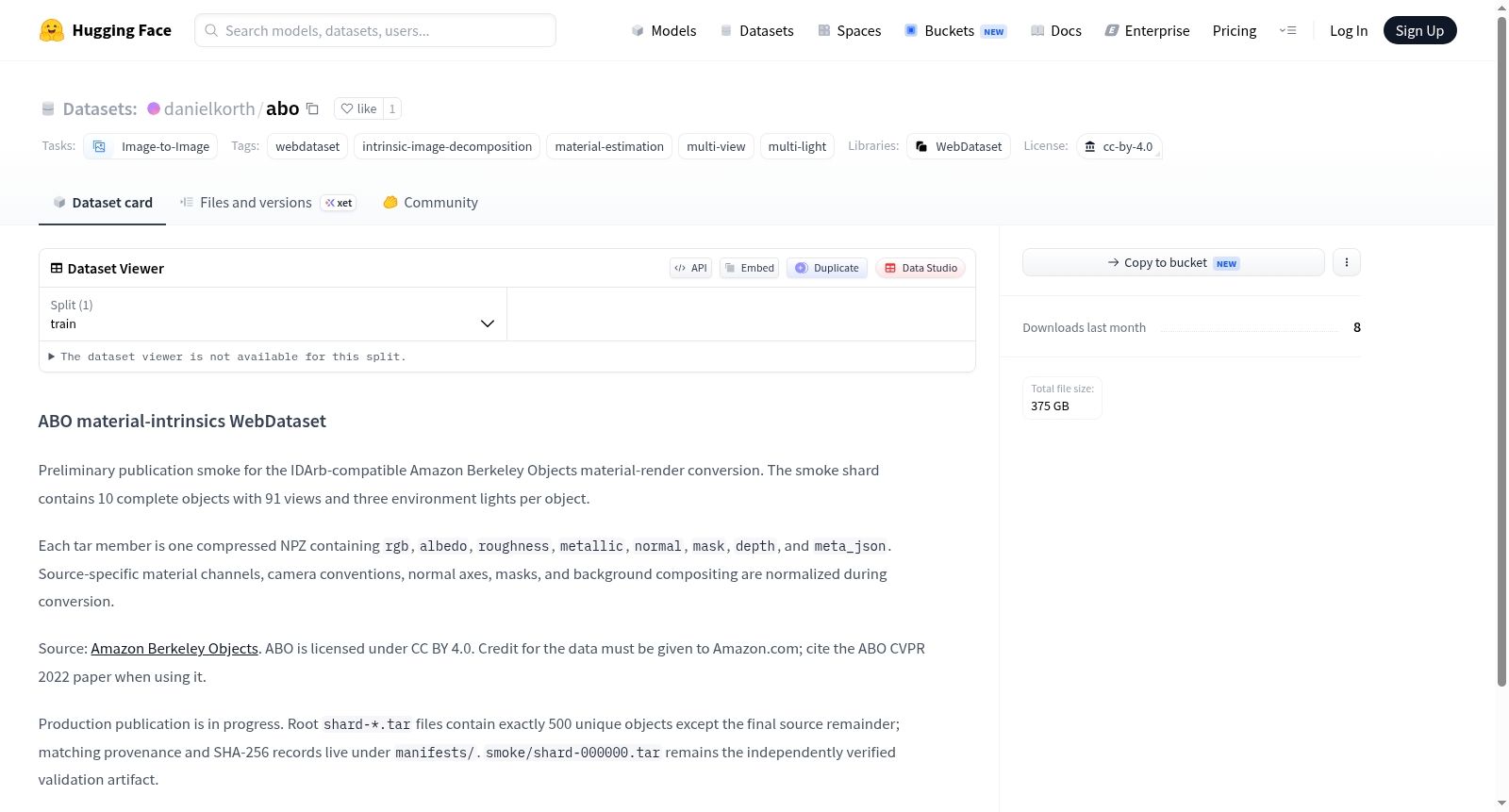The width and height of the screenshot is (1509, 812).
Task: Click the Downloads last month label
Action: 1085,328
